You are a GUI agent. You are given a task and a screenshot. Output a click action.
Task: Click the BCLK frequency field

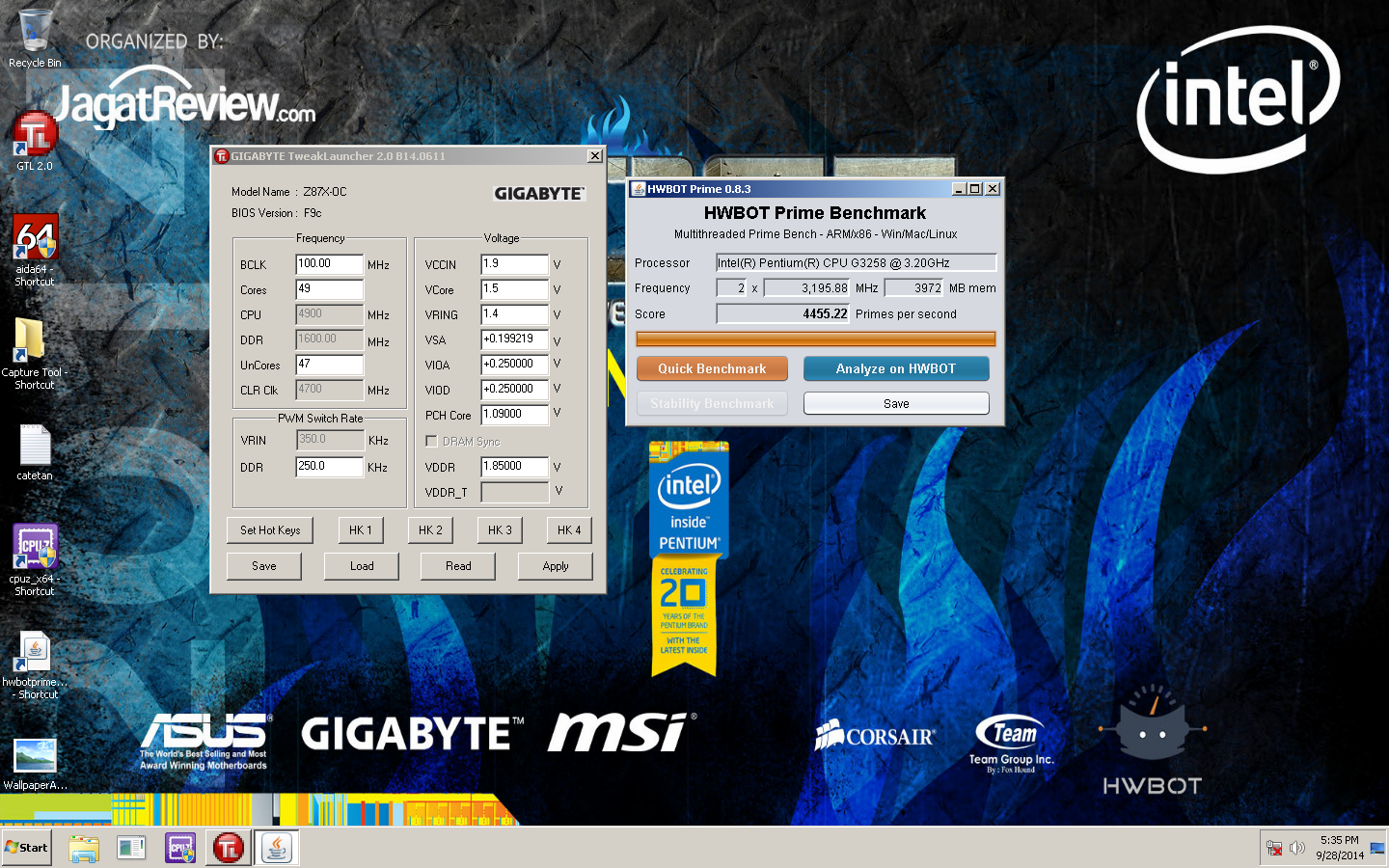coord(329,264)
